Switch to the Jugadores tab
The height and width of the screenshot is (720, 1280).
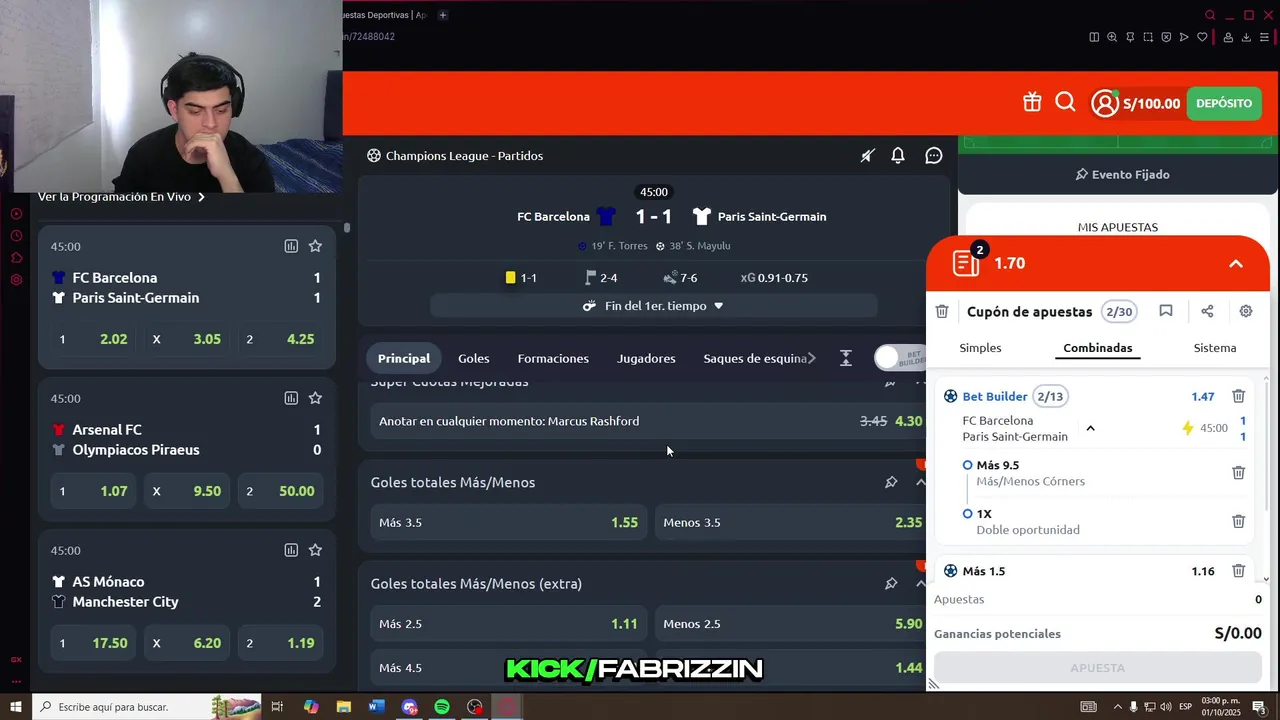tap(646, 358)
